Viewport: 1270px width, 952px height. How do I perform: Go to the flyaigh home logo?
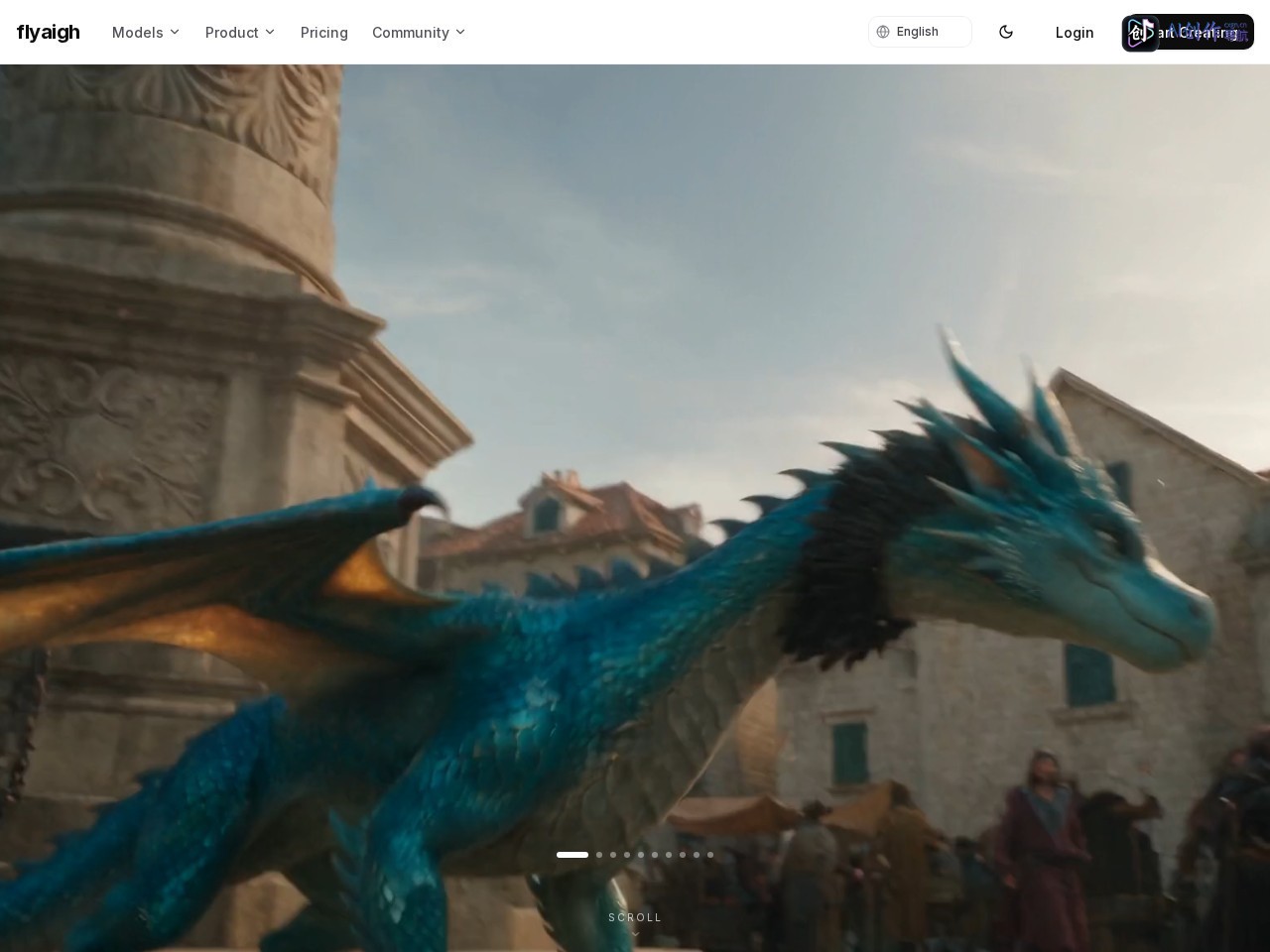point(48,32)
